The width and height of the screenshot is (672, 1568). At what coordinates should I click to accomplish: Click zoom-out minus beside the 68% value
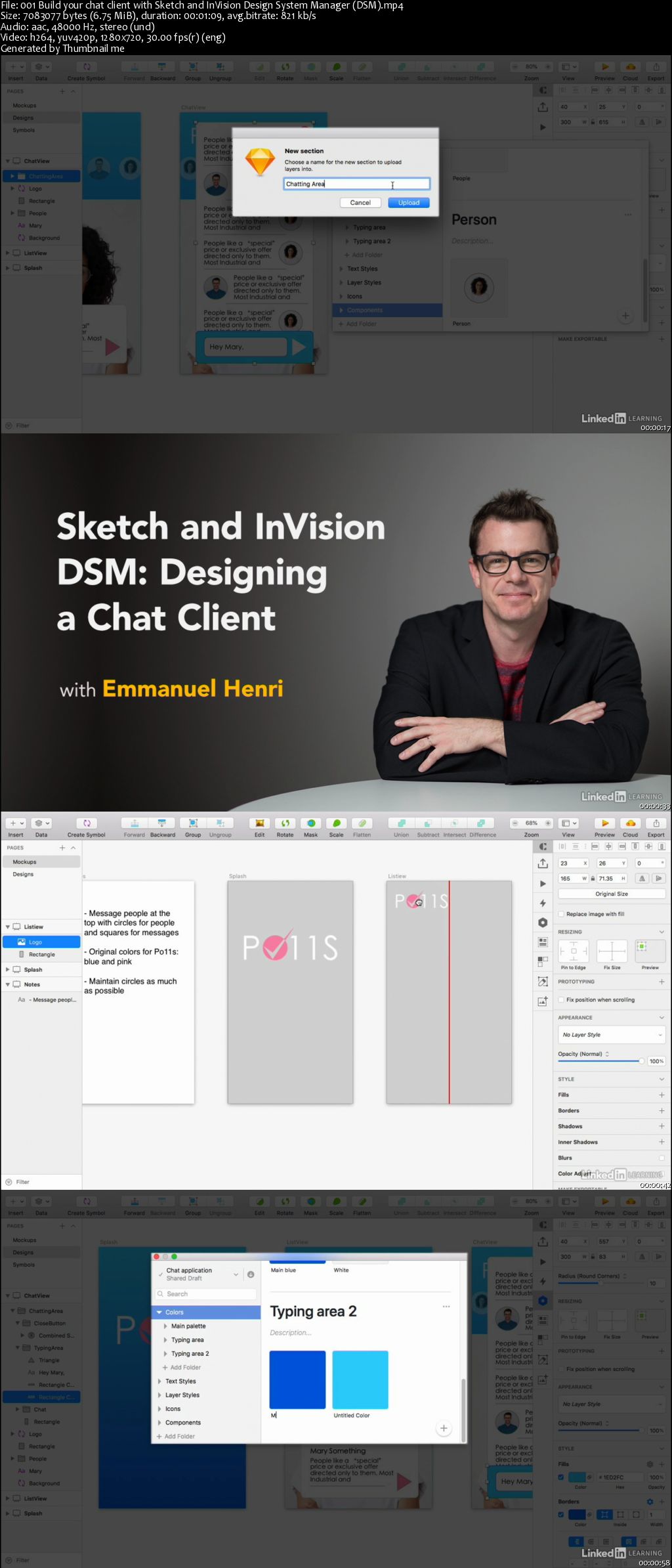coord(515,823)
